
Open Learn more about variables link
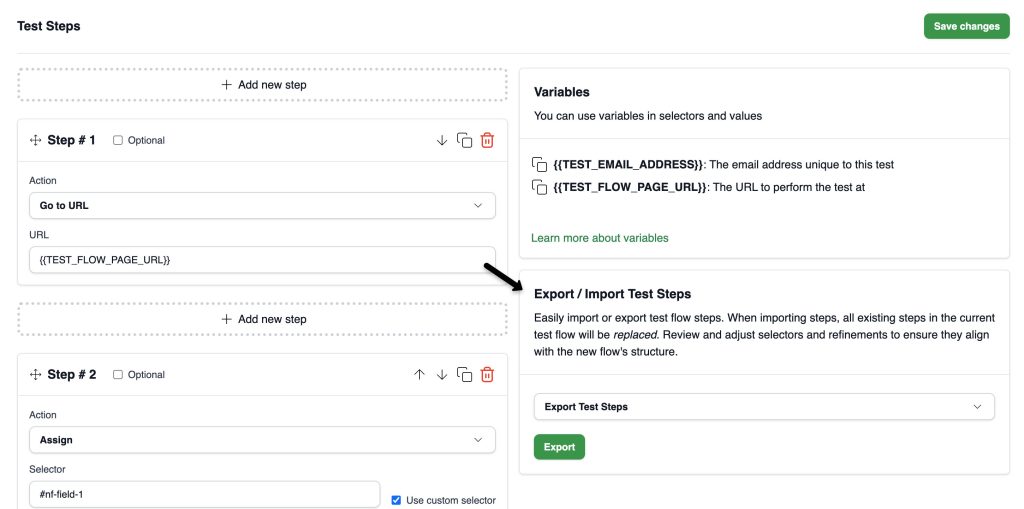click(600, 238)
